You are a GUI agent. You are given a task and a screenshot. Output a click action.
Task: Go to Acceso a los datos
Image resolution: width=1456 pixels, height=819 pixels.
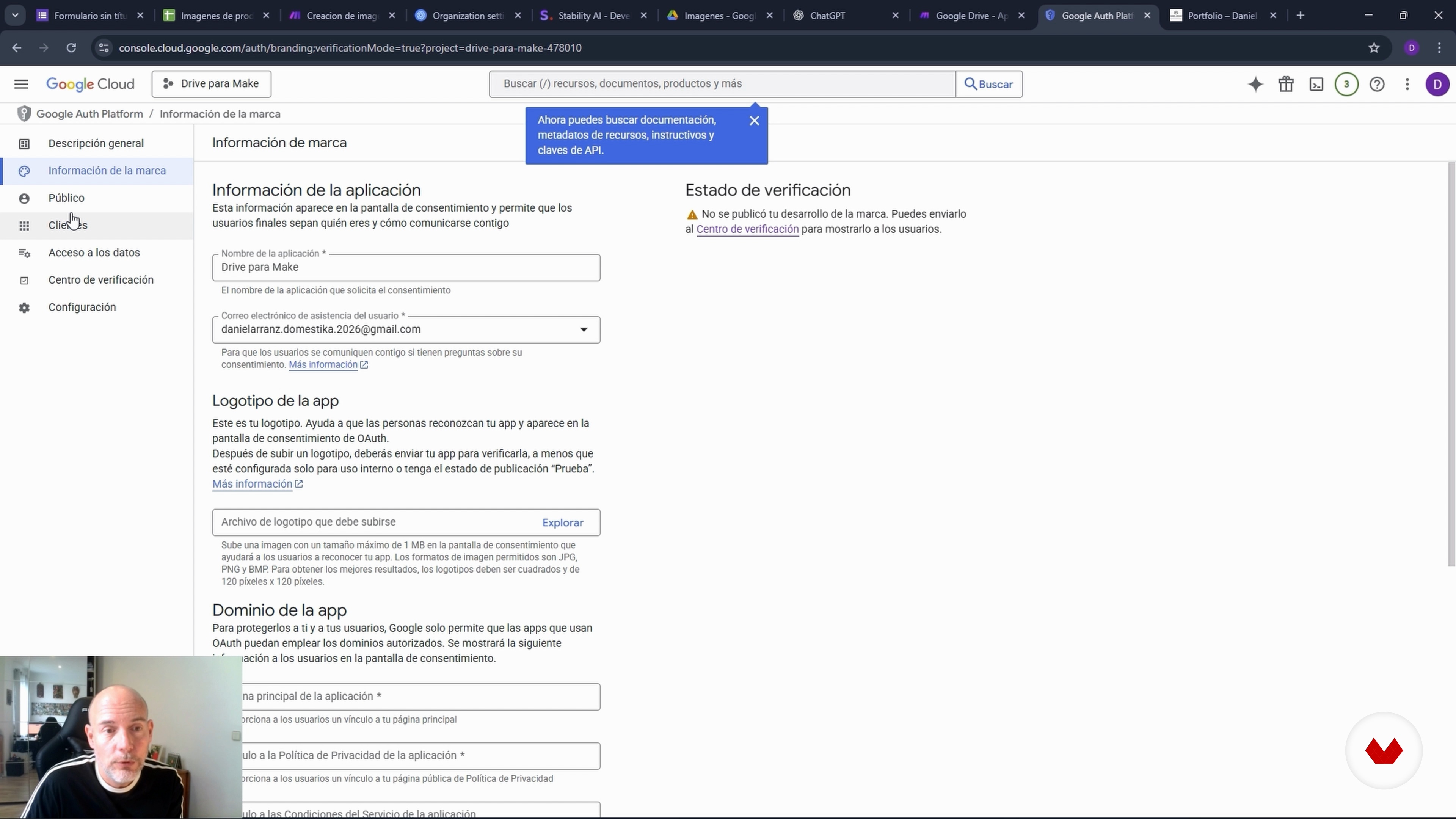click(94, 253)
